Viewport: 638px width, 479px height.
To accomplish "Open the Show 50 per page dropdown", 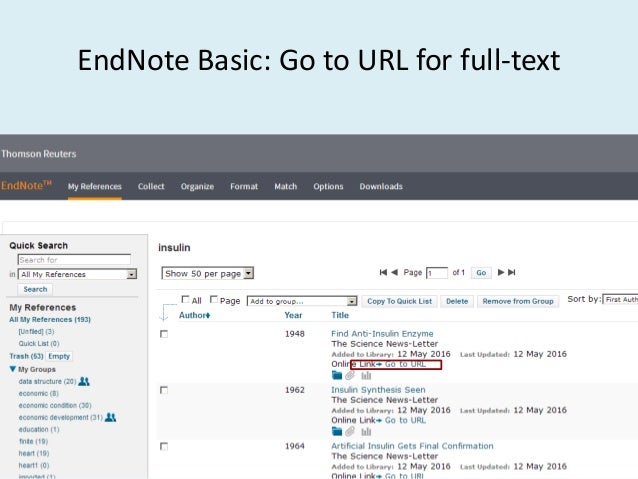I will pyautogui.click(x=208, y=273).
